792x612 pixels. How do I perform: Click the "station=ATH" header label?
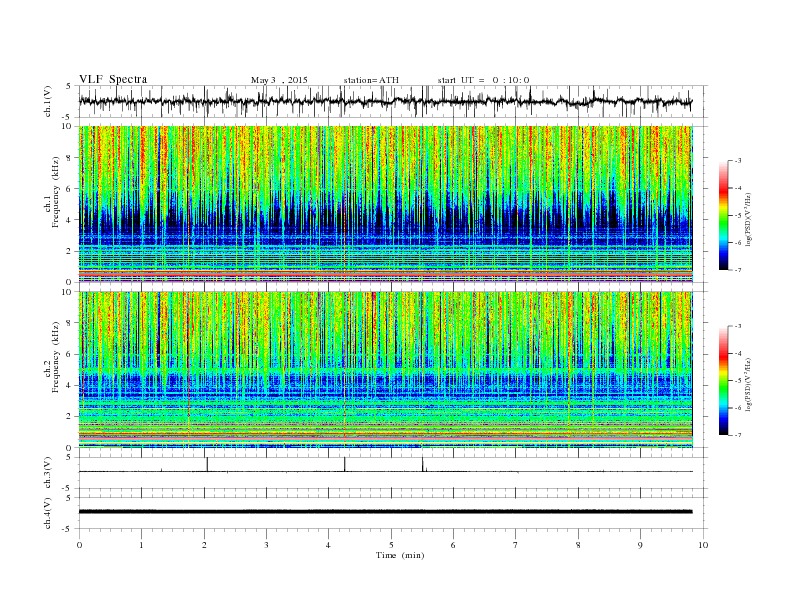click(371, 80)
